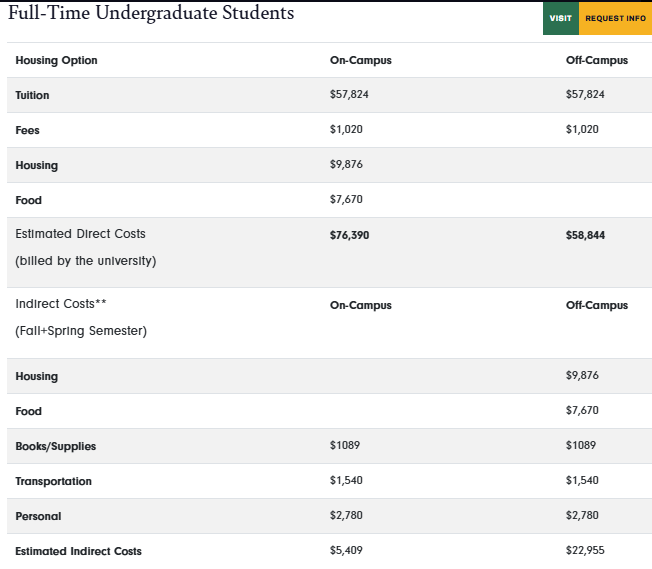Click the Transportation row label
This screenshot has height=569, width=652.
[x=54, y=481]
